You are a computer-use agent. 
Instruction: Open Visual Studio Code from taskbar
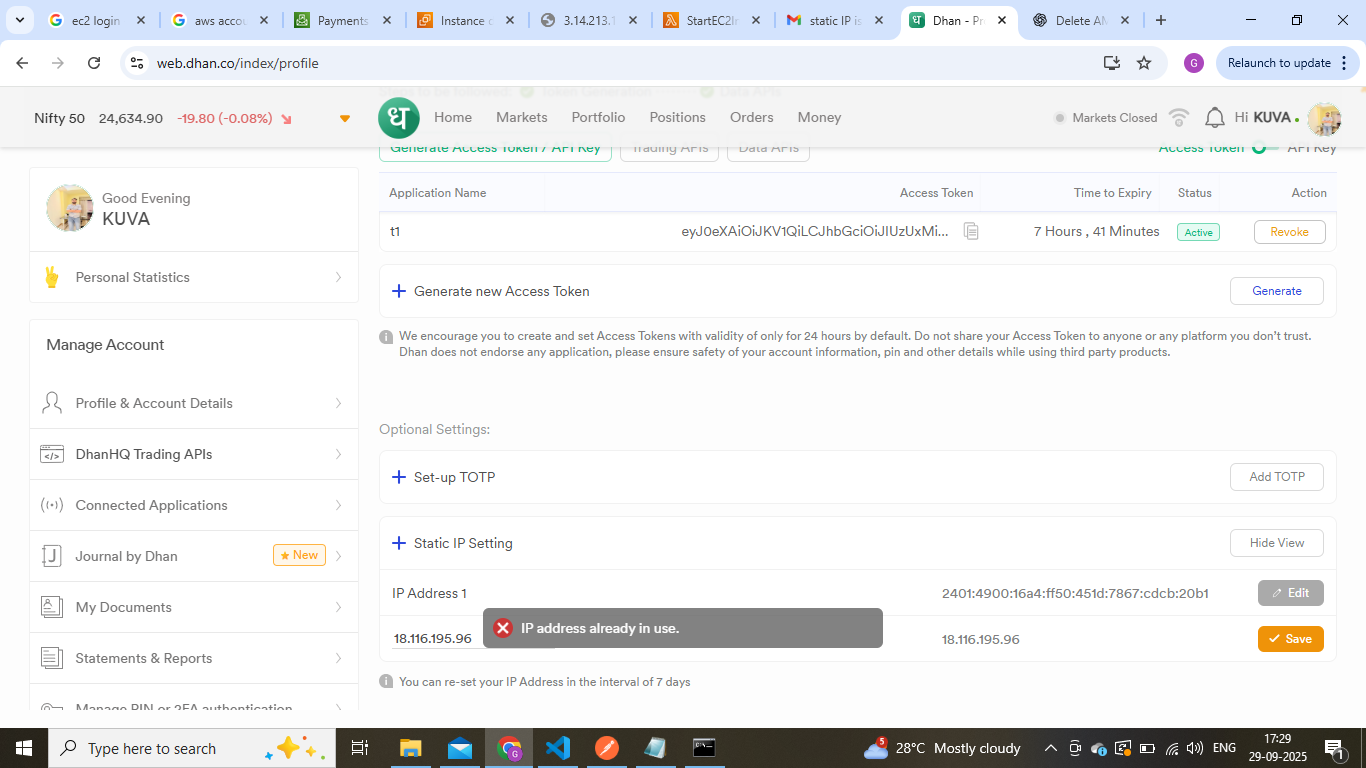coord(558,748)
